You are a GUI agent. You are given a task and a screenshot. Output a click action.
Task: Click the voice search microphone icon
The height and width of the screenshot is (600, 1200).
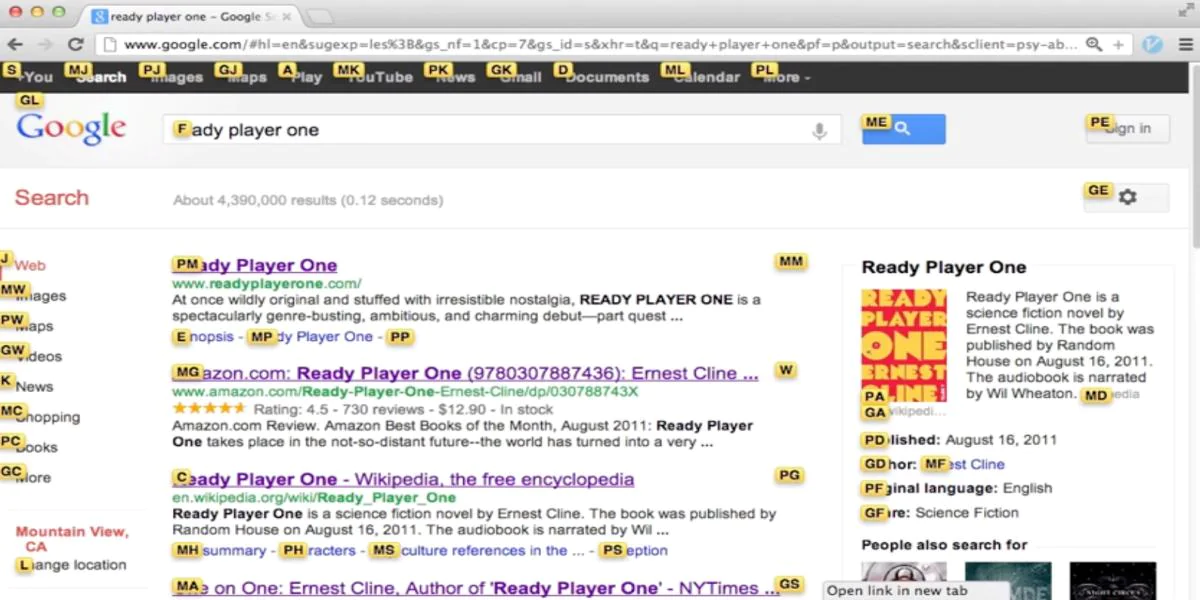(819, 130)
